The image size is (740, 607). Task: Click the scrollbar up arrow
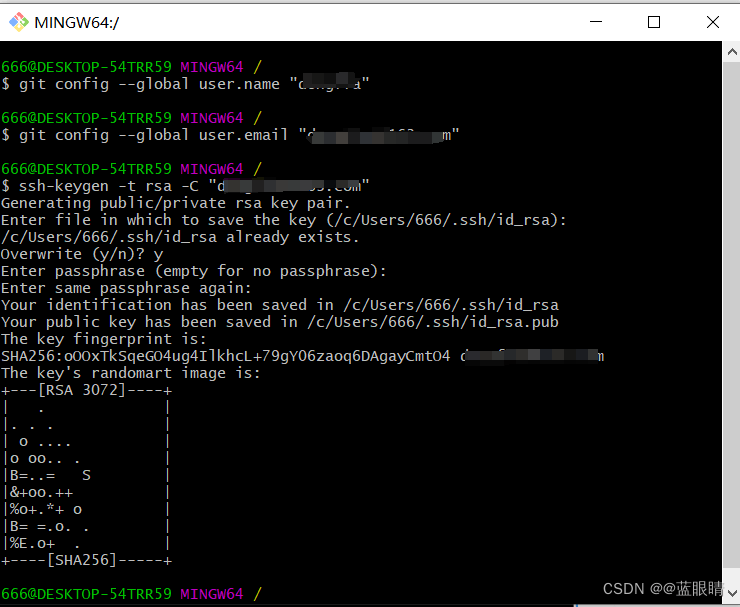point(732,52)
